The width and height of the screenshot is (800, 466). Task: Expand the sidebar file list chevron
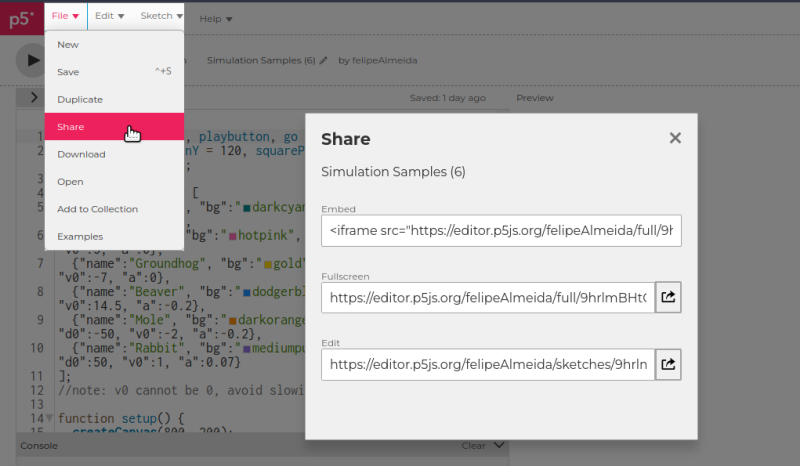33,98
